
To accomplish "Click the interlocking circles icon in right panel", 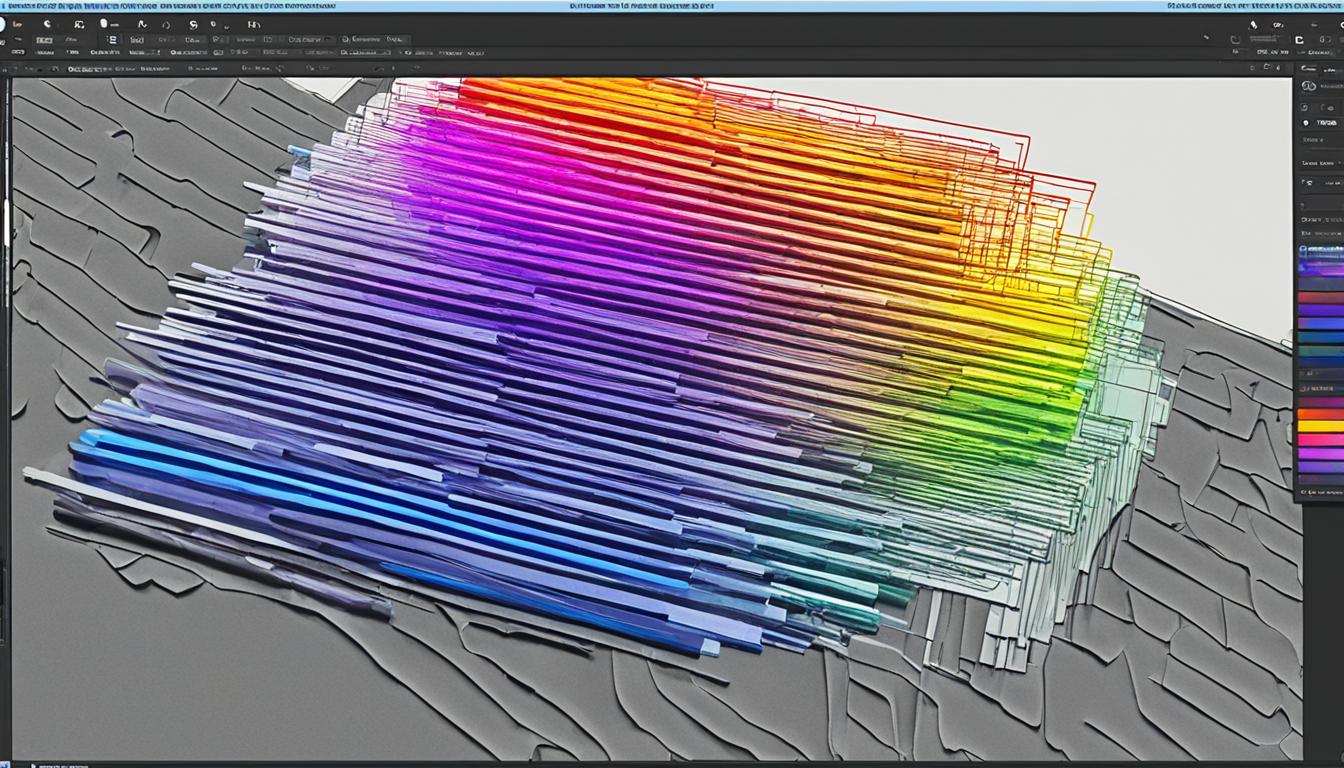I will coord(1309,87).
